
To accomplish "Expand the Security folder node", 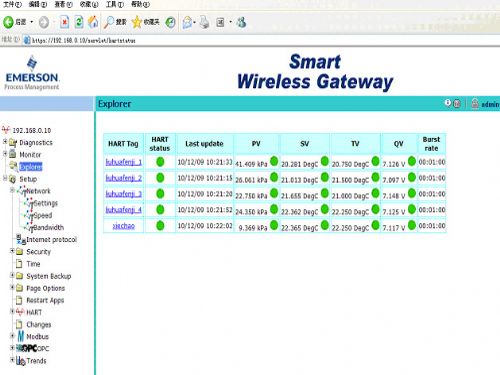I will click(x=12, y=251).
